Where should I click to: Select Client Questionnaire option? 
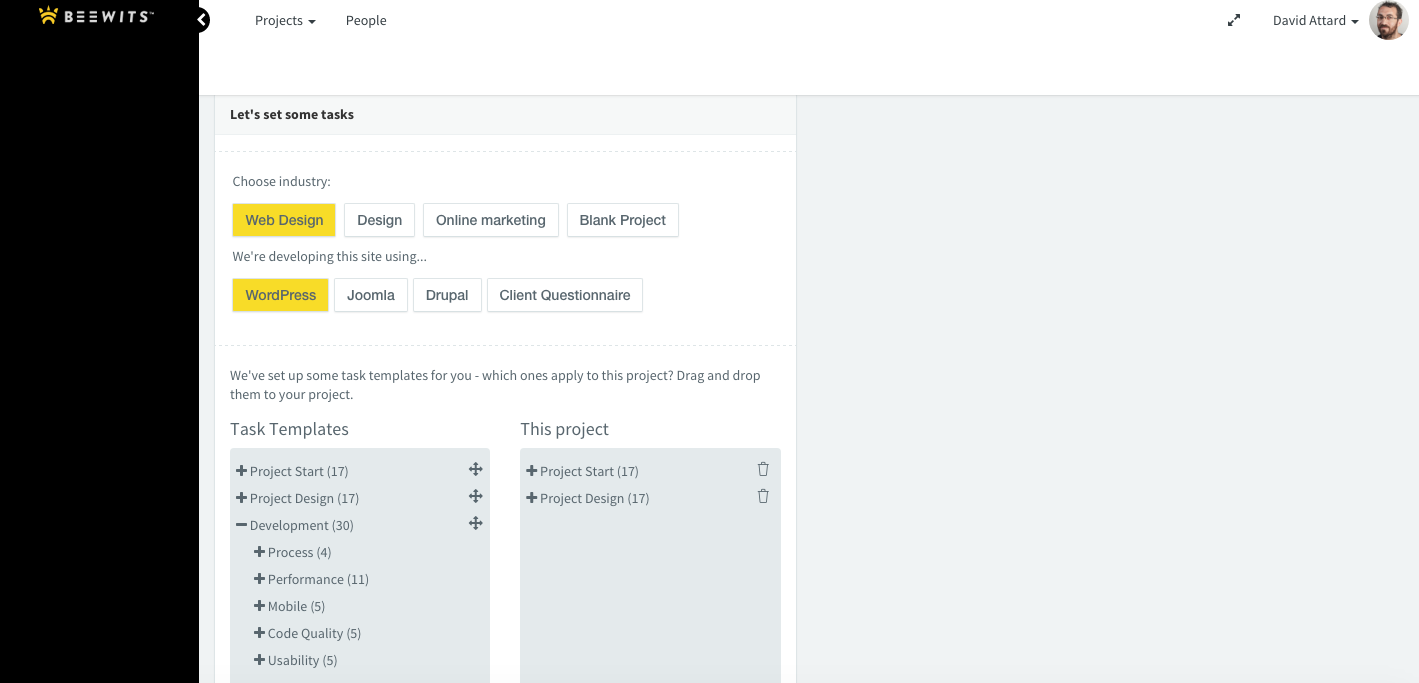click(x=565, y=295)
